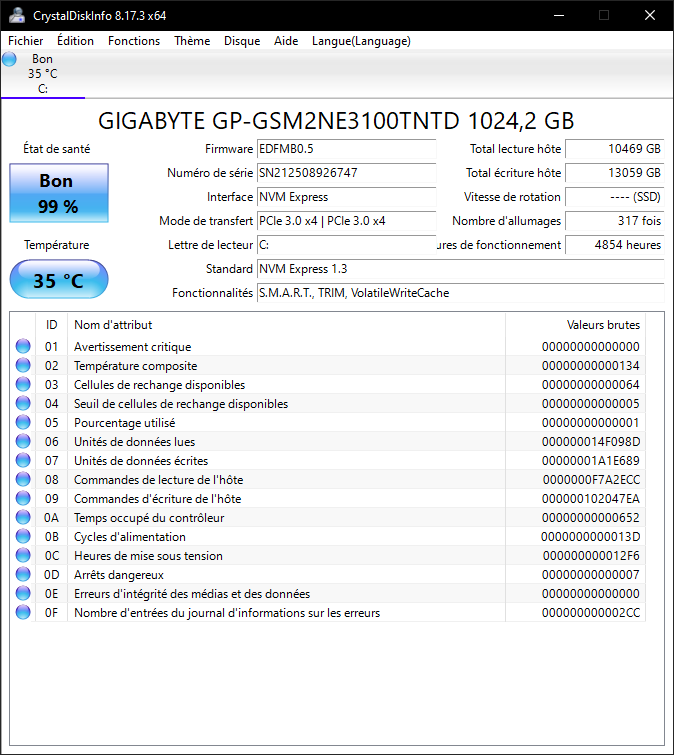Click the serial number field SN212508926747
This screenshot has width=674, height=755.
[x=347, y=173]
